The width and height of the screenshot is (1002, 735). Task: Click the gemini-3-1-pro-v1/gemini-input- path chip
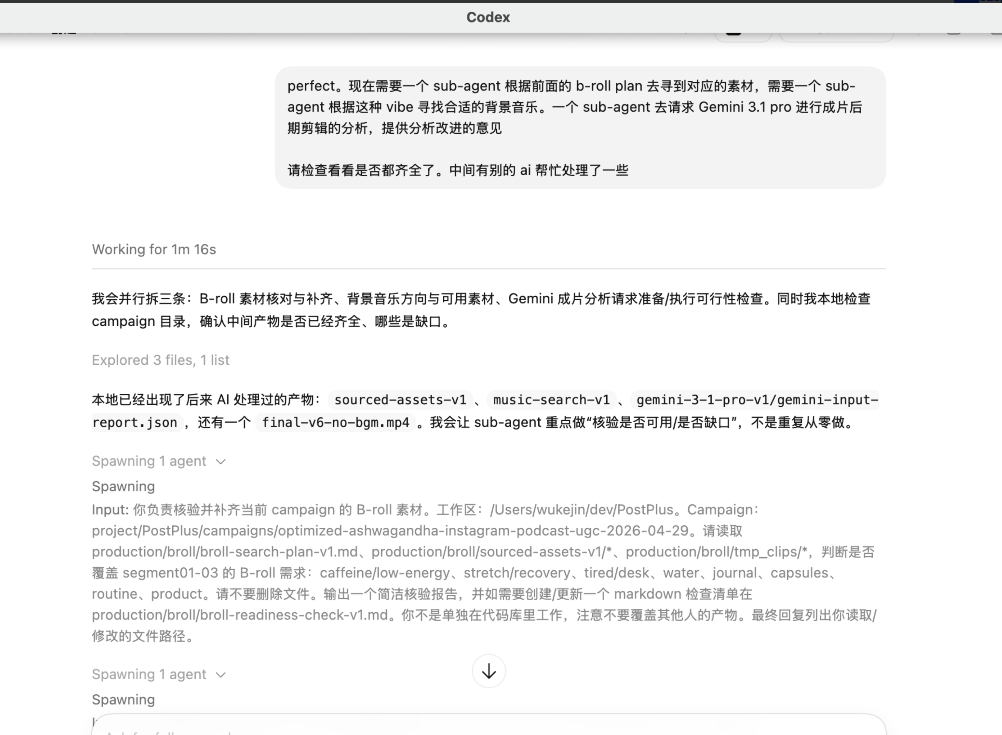[757, 399]
